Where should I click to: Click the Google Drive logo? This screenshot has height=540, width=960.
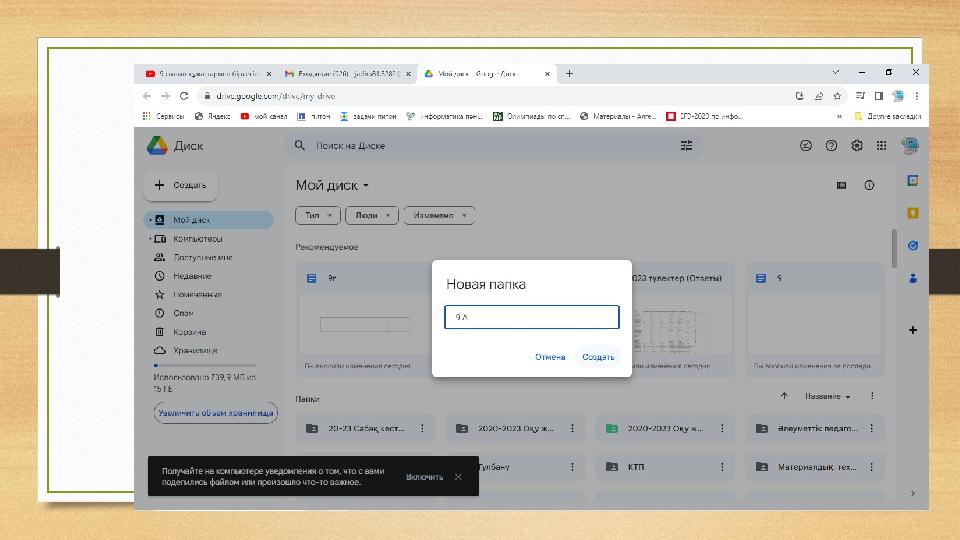pyautogui.click(x=157, y=146)
